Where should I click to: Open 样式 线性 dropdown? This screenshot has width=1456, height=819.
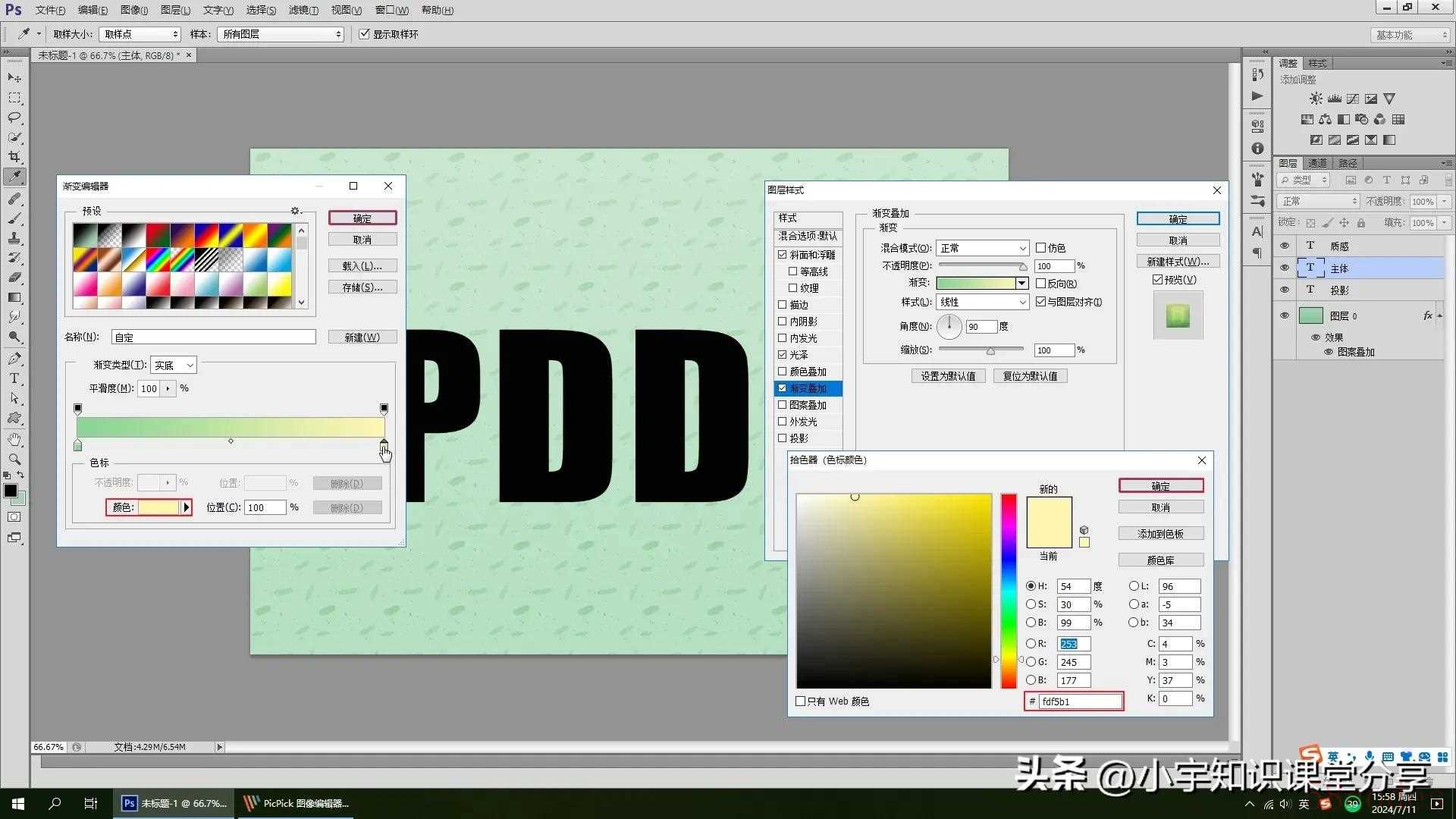click(982, 302)
